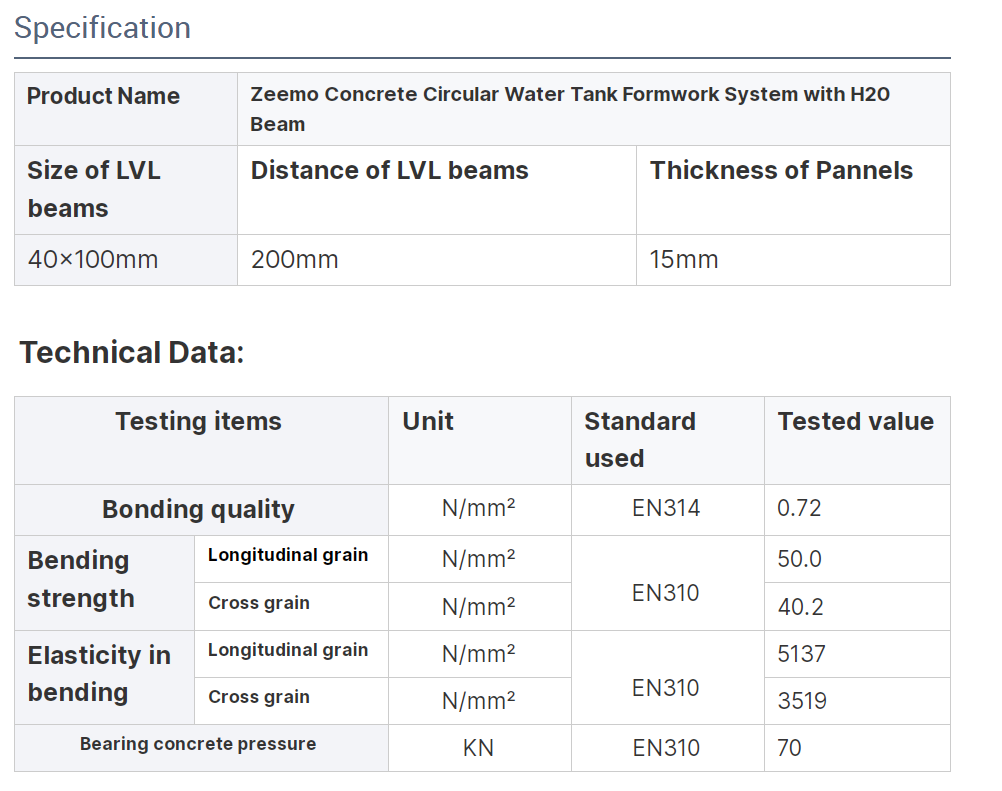The height and width of the screenshot is (791, 1002).
Task: Click the 40×100mm size value
Action: coord(93,260)
